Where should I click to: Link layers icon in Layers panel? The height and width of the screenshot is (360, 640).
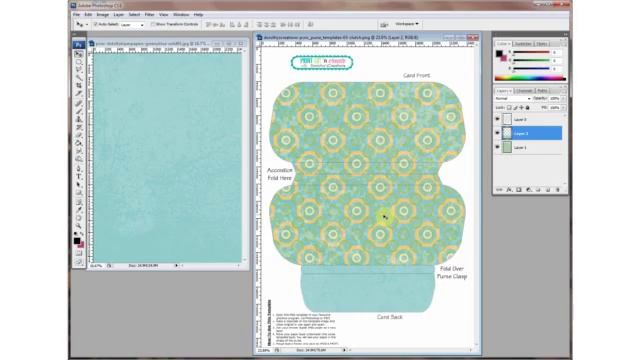tap(499, 190)
